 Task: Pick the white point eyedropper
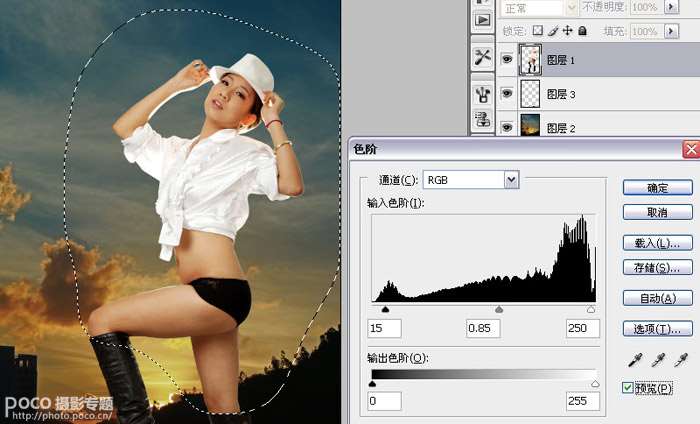pos(681,360)
